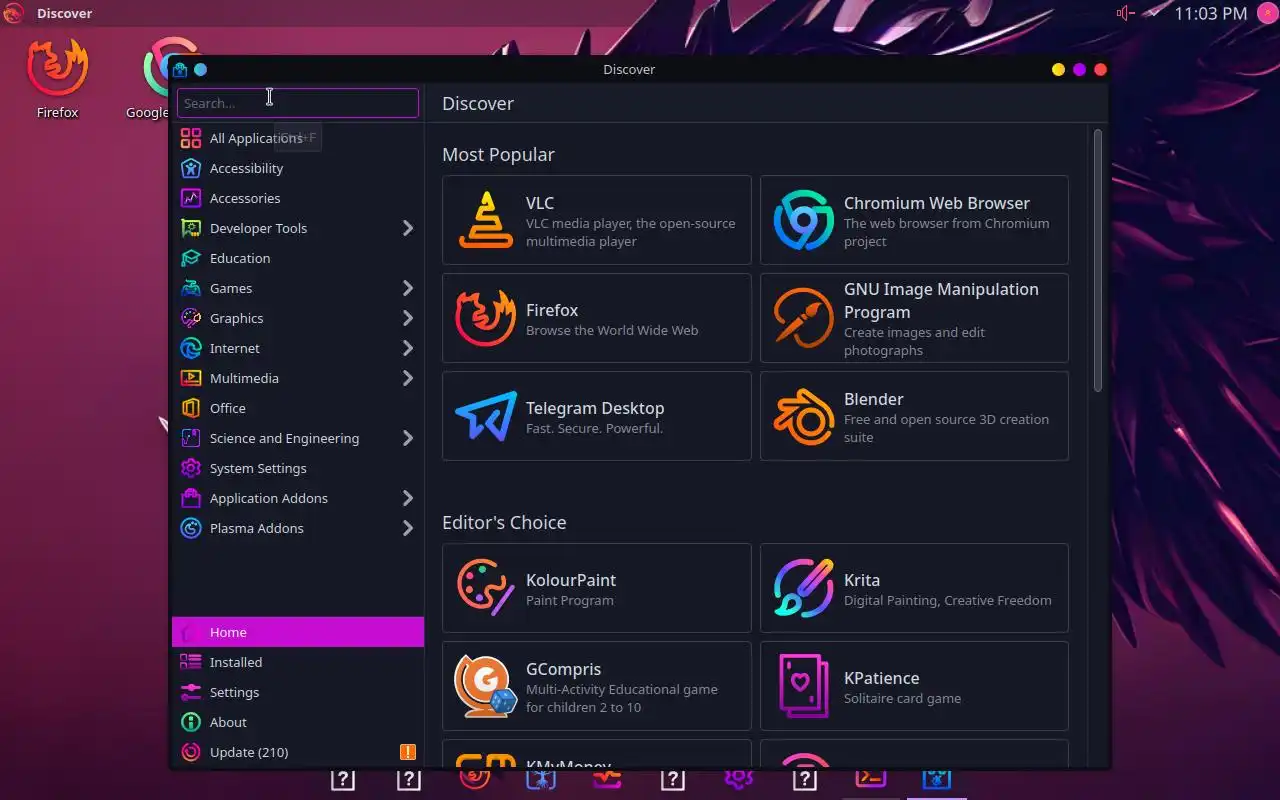Select the Accessories category icon

(190, 198)
